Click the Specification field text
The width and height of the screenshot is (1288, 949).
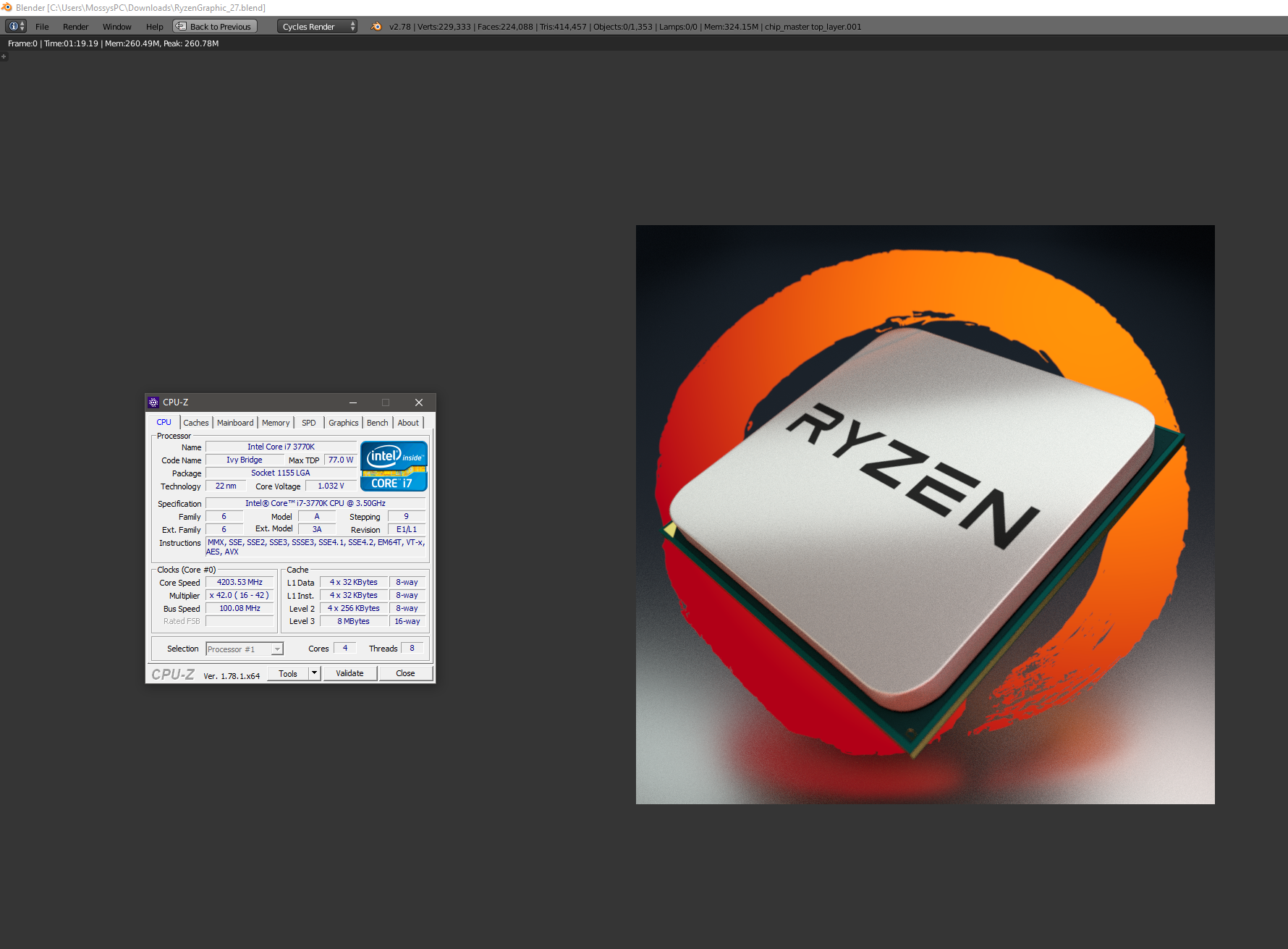point(315,503)
